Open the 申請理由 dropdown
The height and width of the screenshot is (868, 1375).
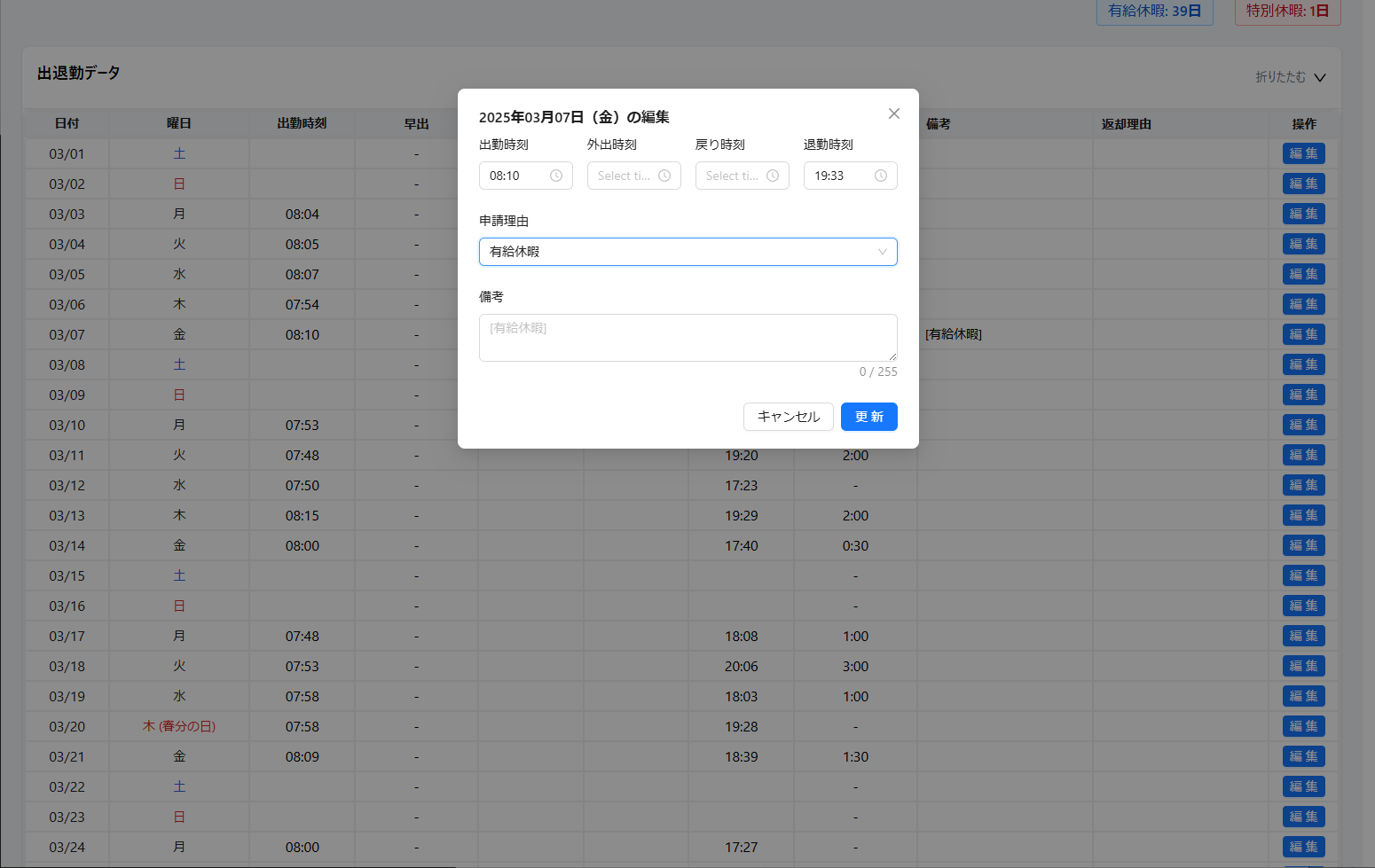pyautogui.click(x=687, y=252)
